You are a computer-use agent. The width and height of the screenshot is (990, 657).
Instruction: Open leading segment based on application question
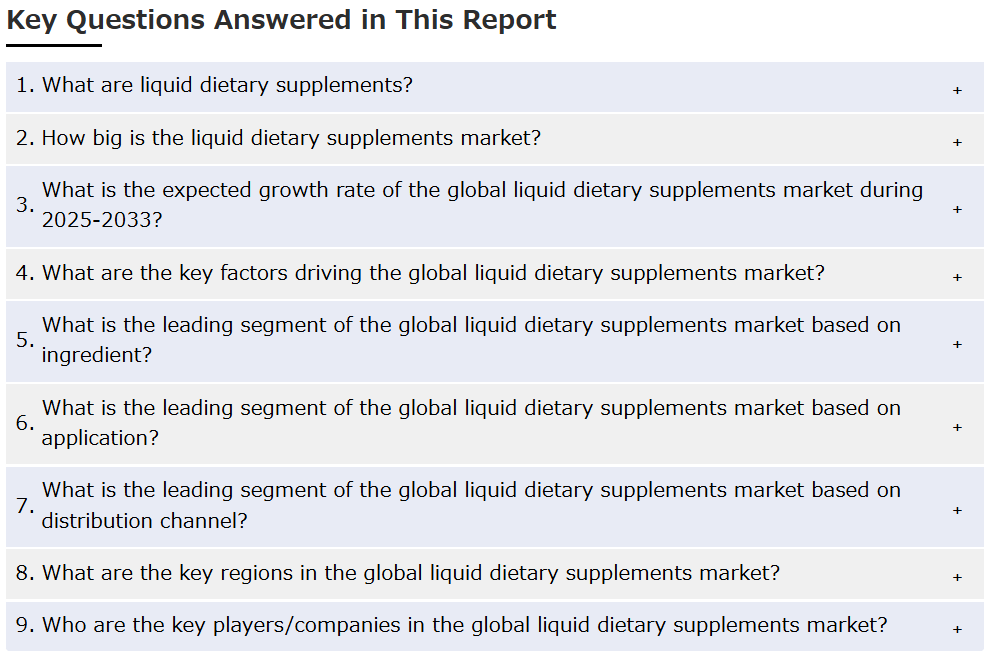(495, 424)
